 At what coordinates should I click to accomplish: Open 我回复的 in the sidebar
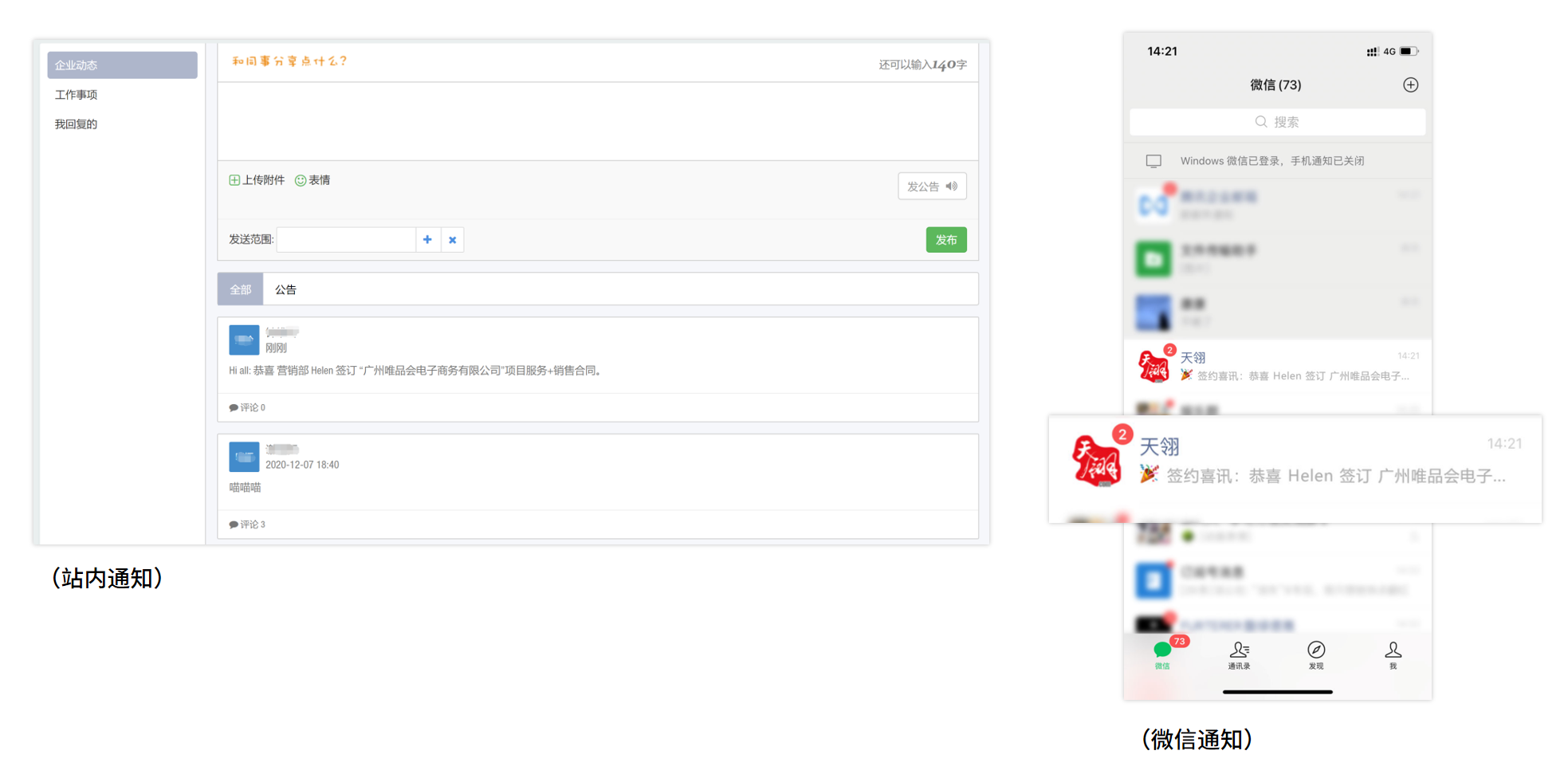[x=76, y=124]
